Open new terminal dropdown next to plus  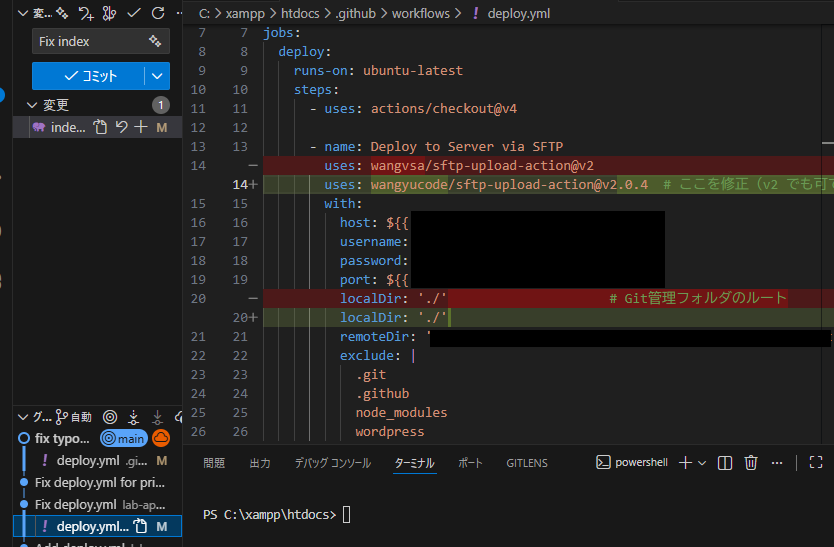tap(702, 462)
